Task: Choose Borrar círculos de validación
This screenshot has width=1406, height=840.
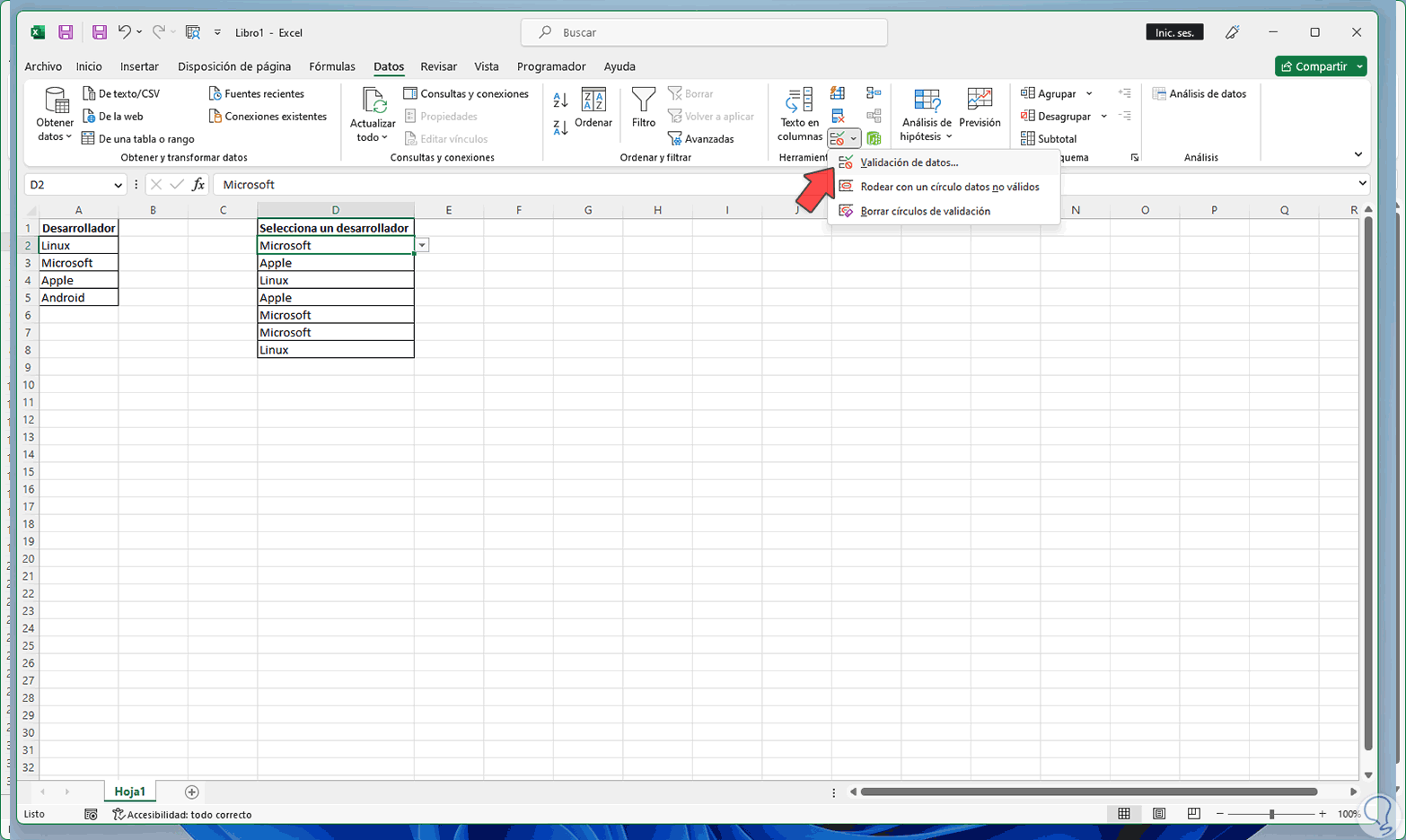Action: (943, 211)
